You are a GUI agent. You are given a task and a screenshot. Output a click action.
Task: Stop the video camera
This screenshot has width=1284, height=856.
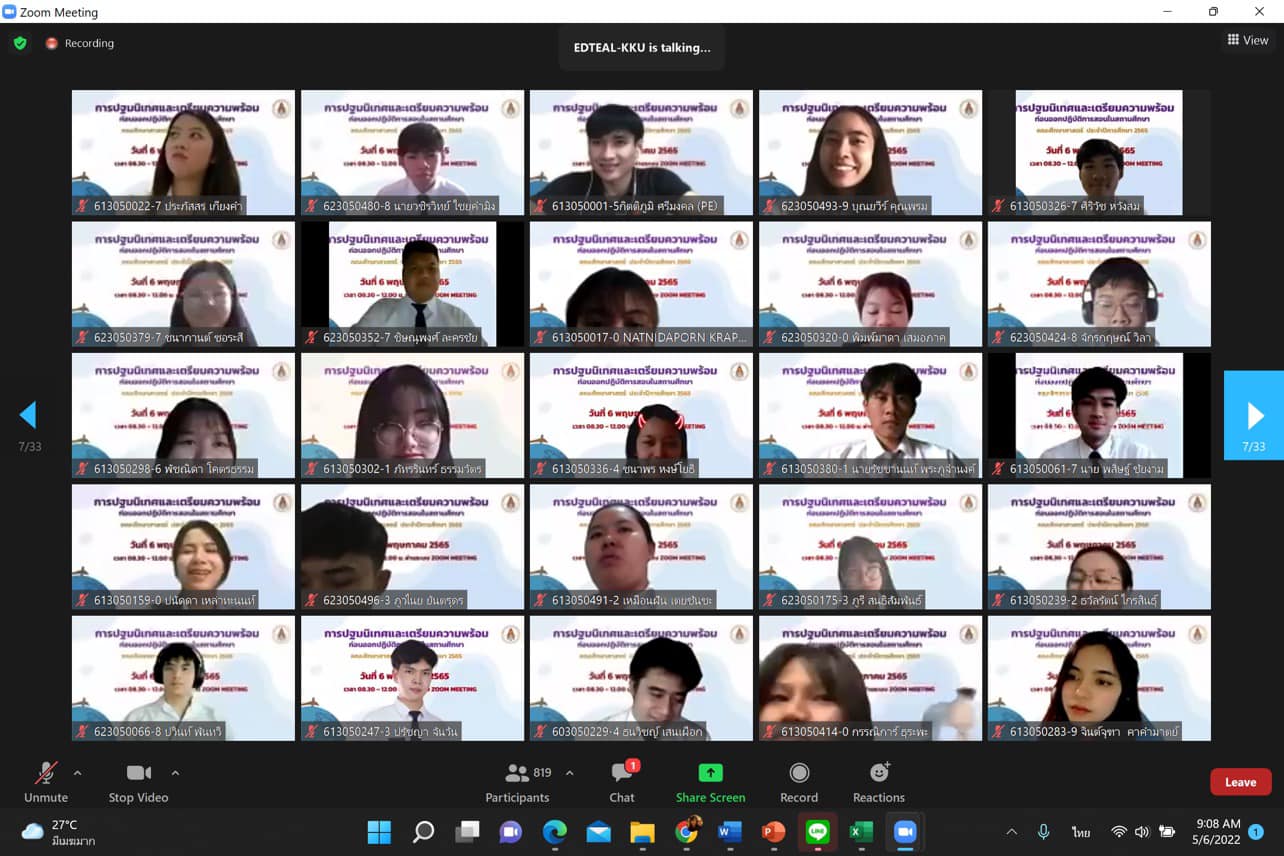[138, 782]
